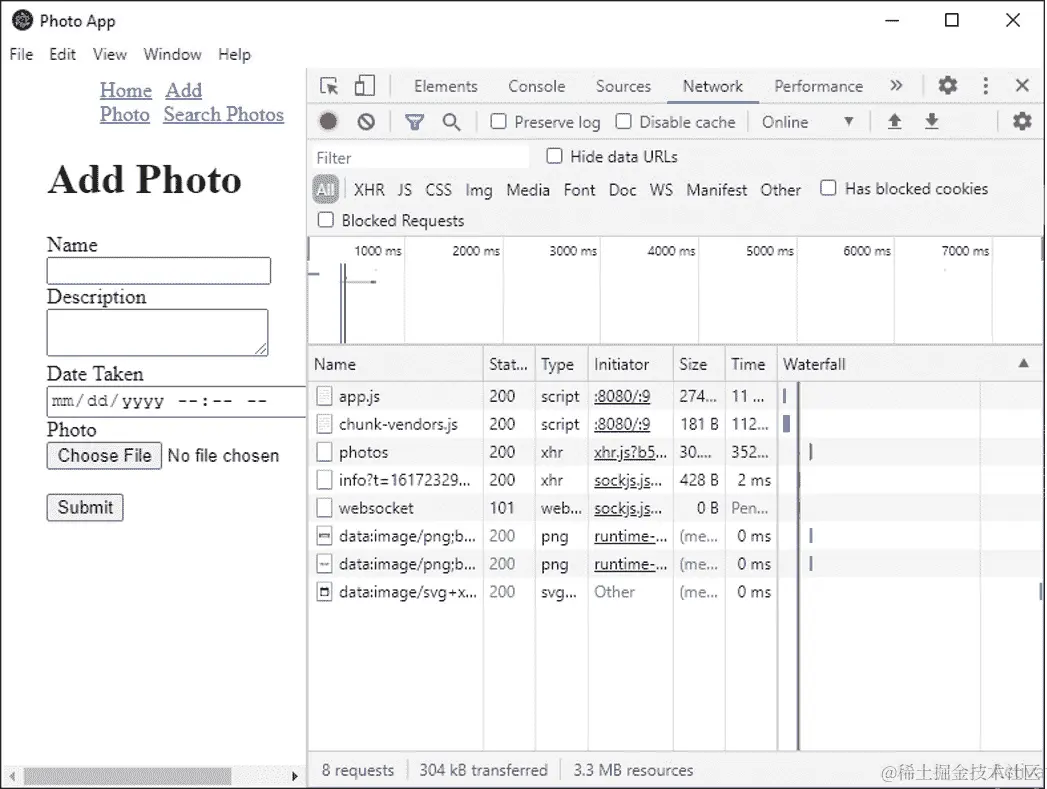
Task: Open the Sources tab
Action: pyautogui.click(x=623, y=86)
